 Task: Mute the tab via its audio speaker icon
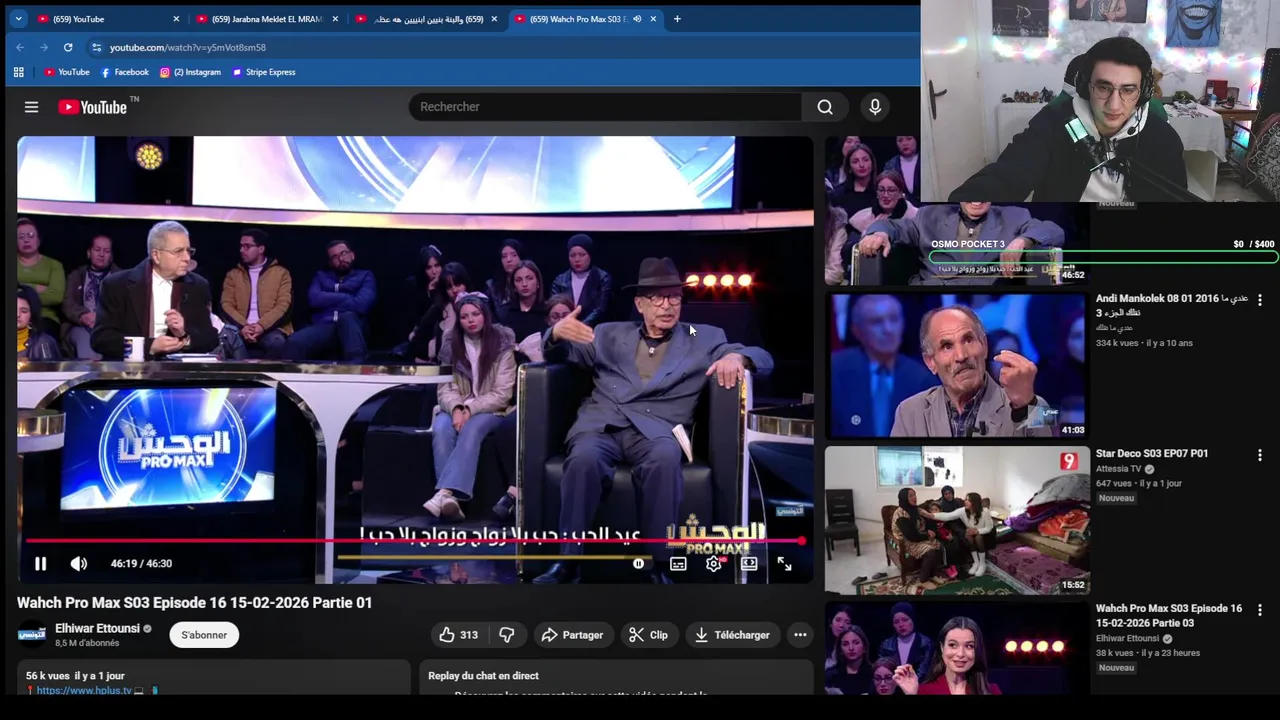(x=637, y=19)
